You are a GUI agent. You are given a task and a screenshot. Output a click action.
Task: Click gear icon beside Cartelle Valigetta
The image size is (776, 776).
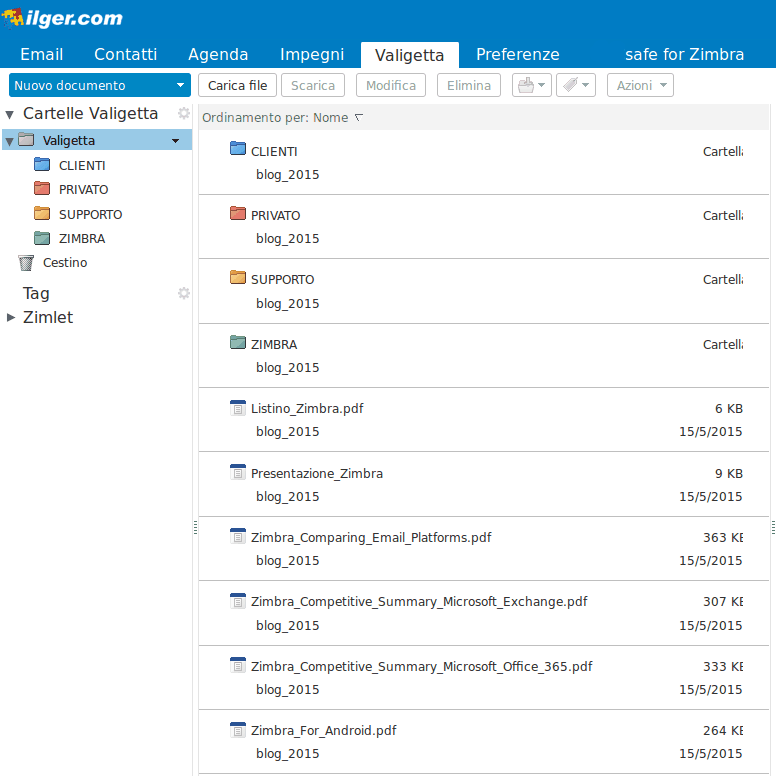(x=184, y=113)
